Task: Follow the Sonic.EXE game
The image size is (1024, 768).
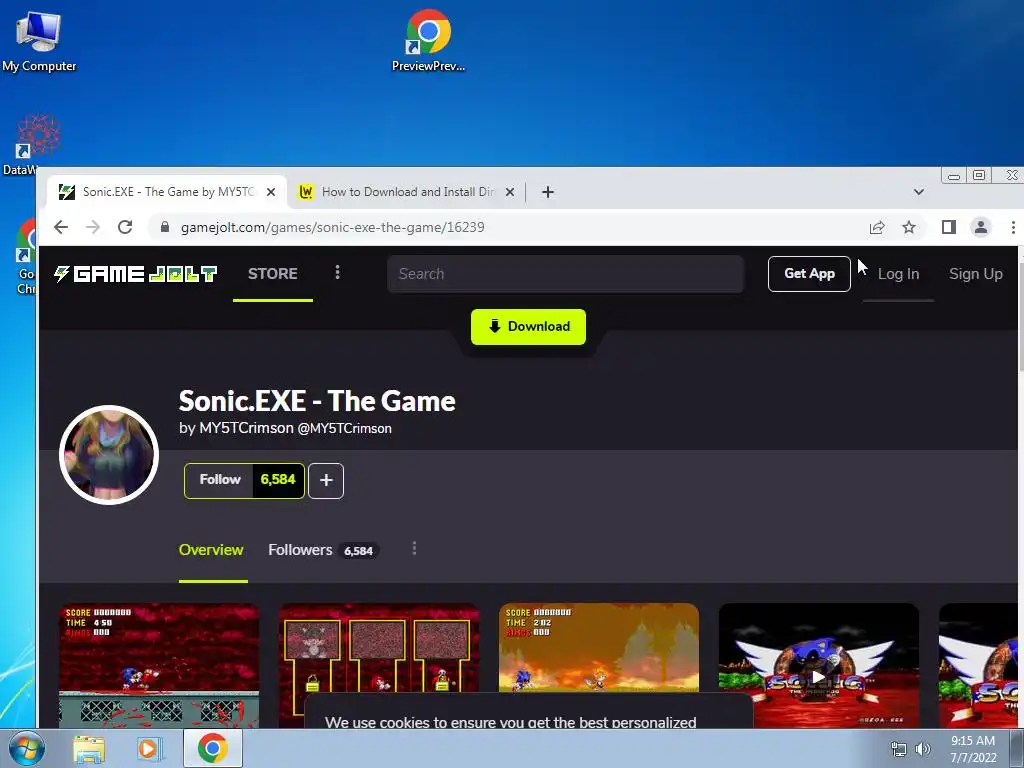Action: coord(220,480)
